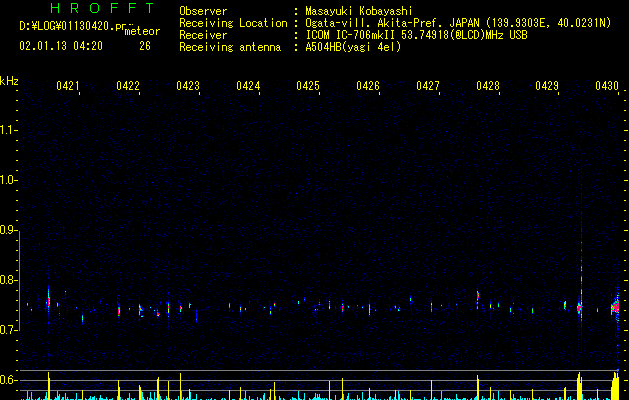This screenshot has height=400, width=629.
Task: Click the Receiving Location label
Action: click(x=233, y=23)
